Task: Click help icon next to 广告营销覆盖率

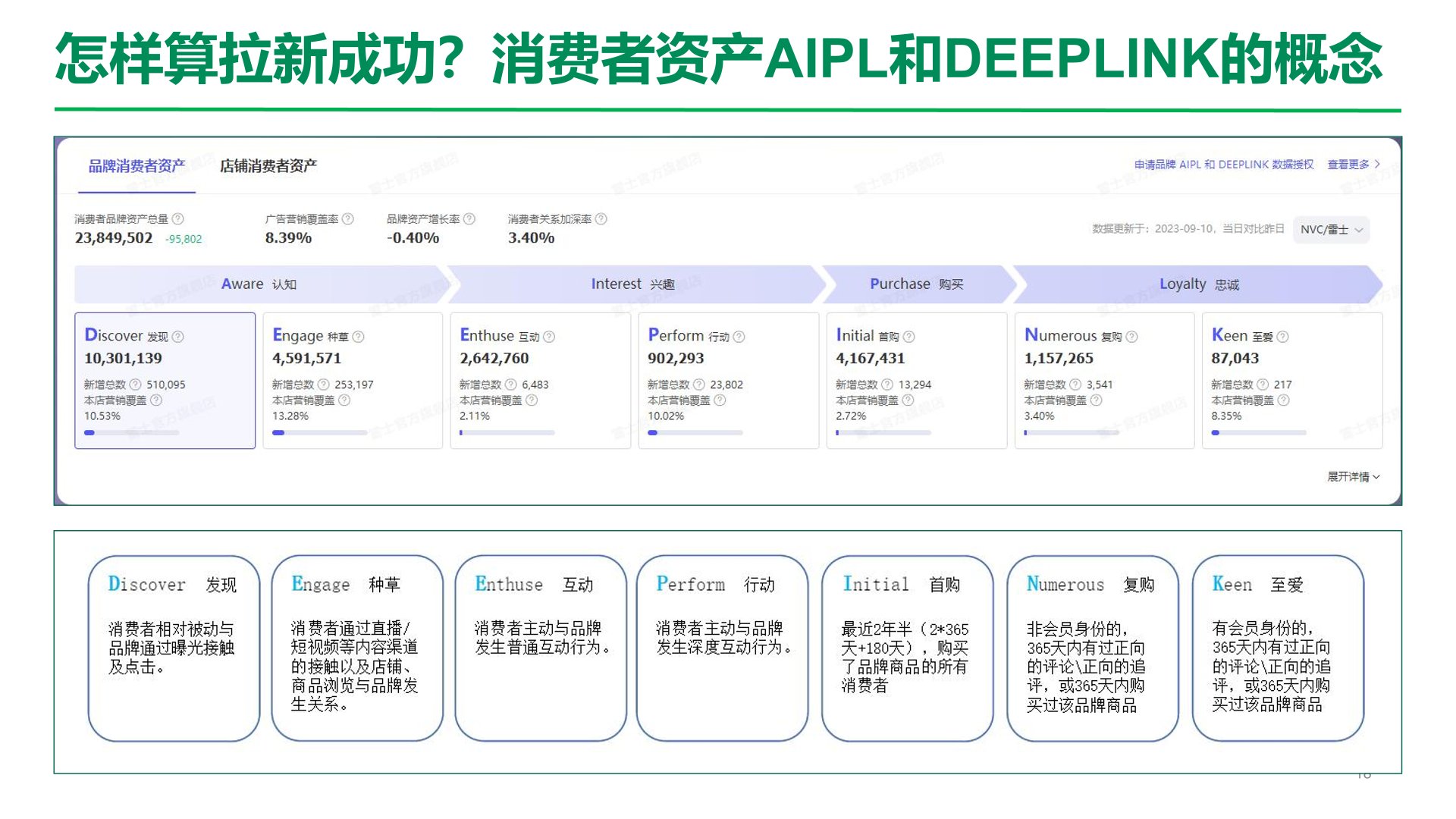Action: 348,219
